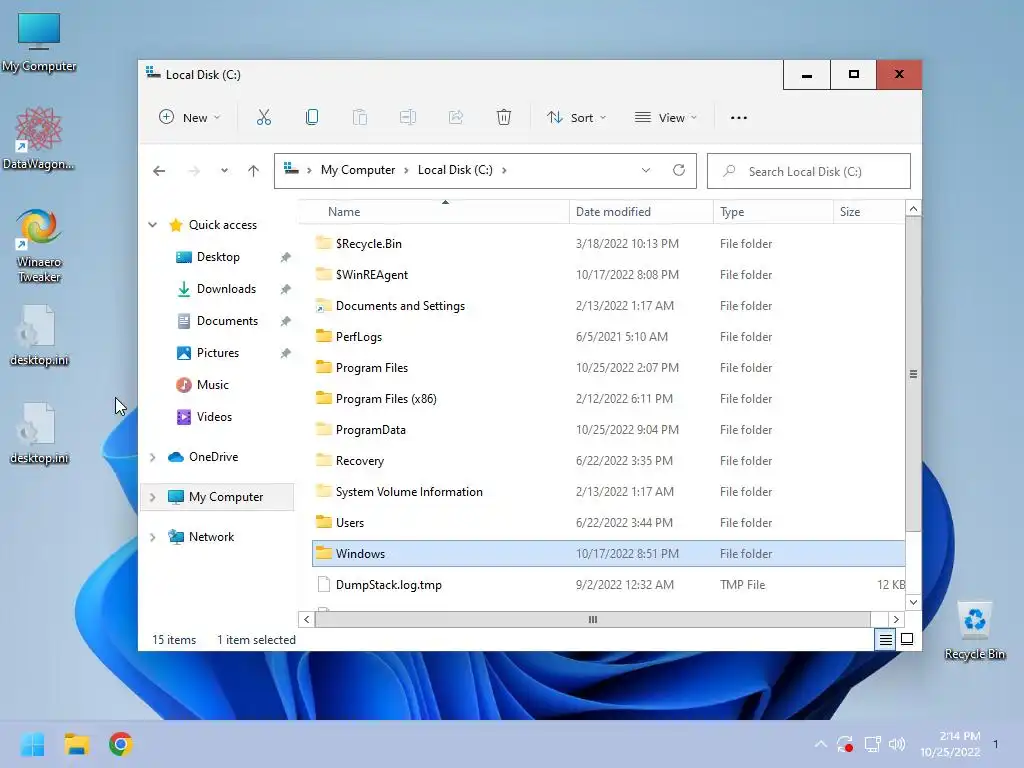
Task: Open the Windows Start button
Action: coord(32,744)
